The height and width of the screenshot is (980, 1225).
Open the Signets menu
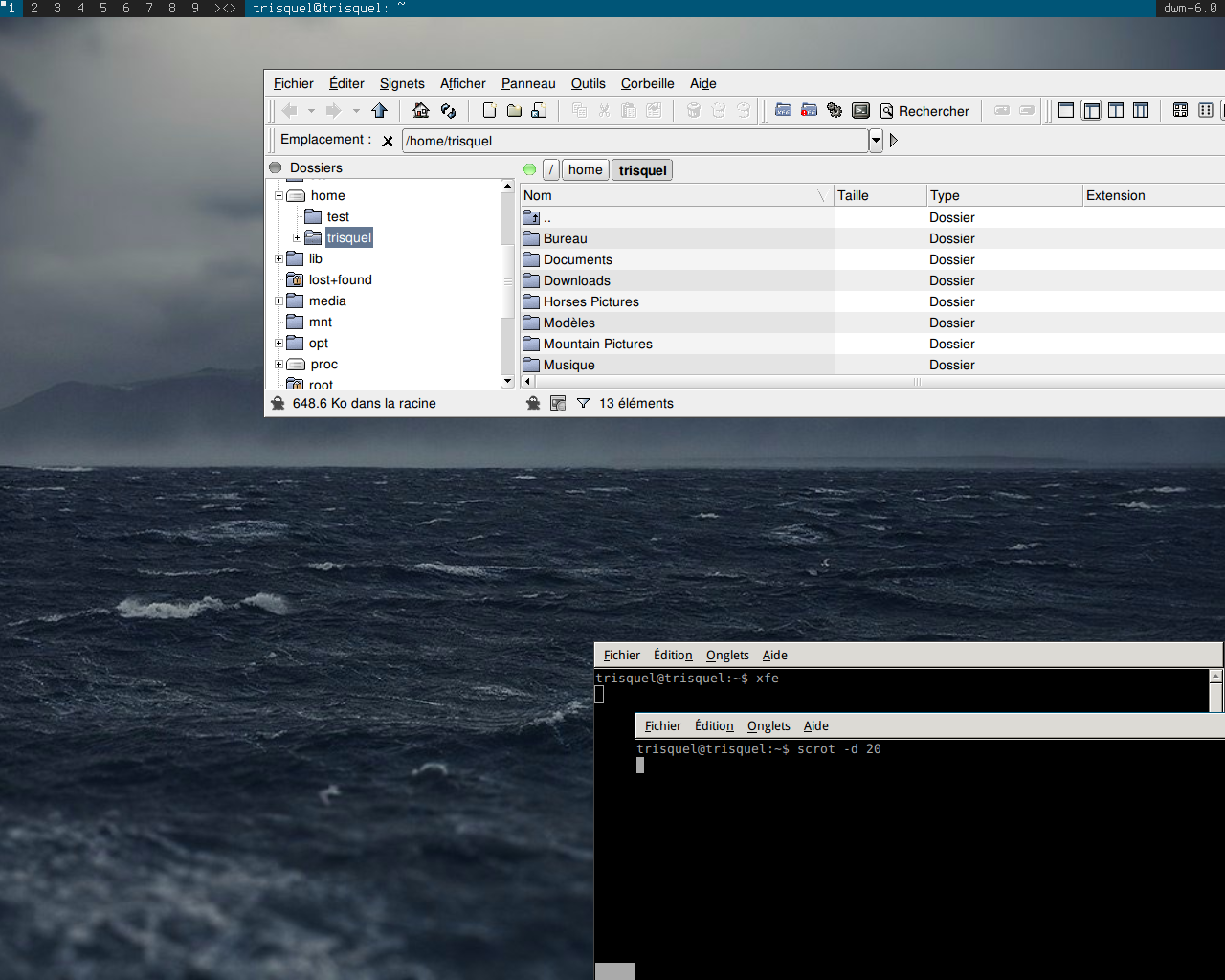click(402, 83)
